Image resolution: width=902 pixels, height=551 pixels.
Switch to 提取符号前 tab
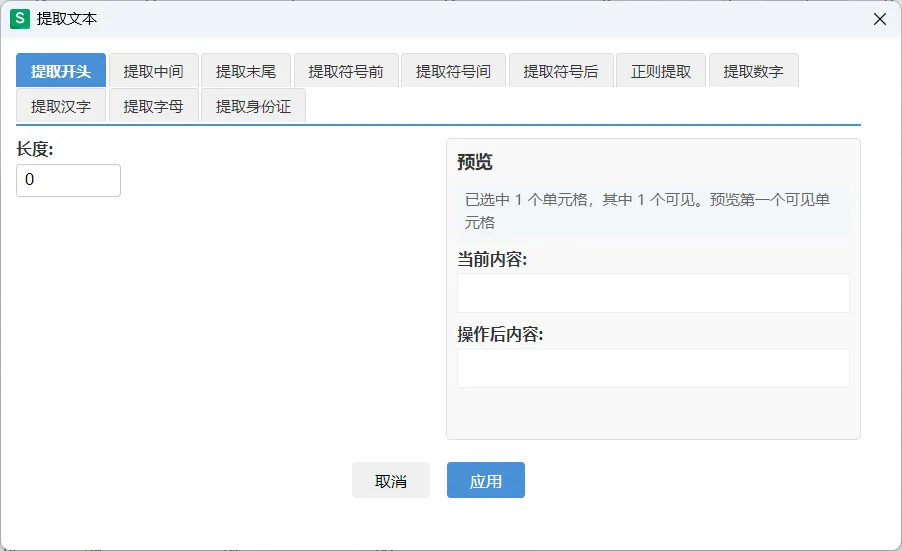coord(346,71)
